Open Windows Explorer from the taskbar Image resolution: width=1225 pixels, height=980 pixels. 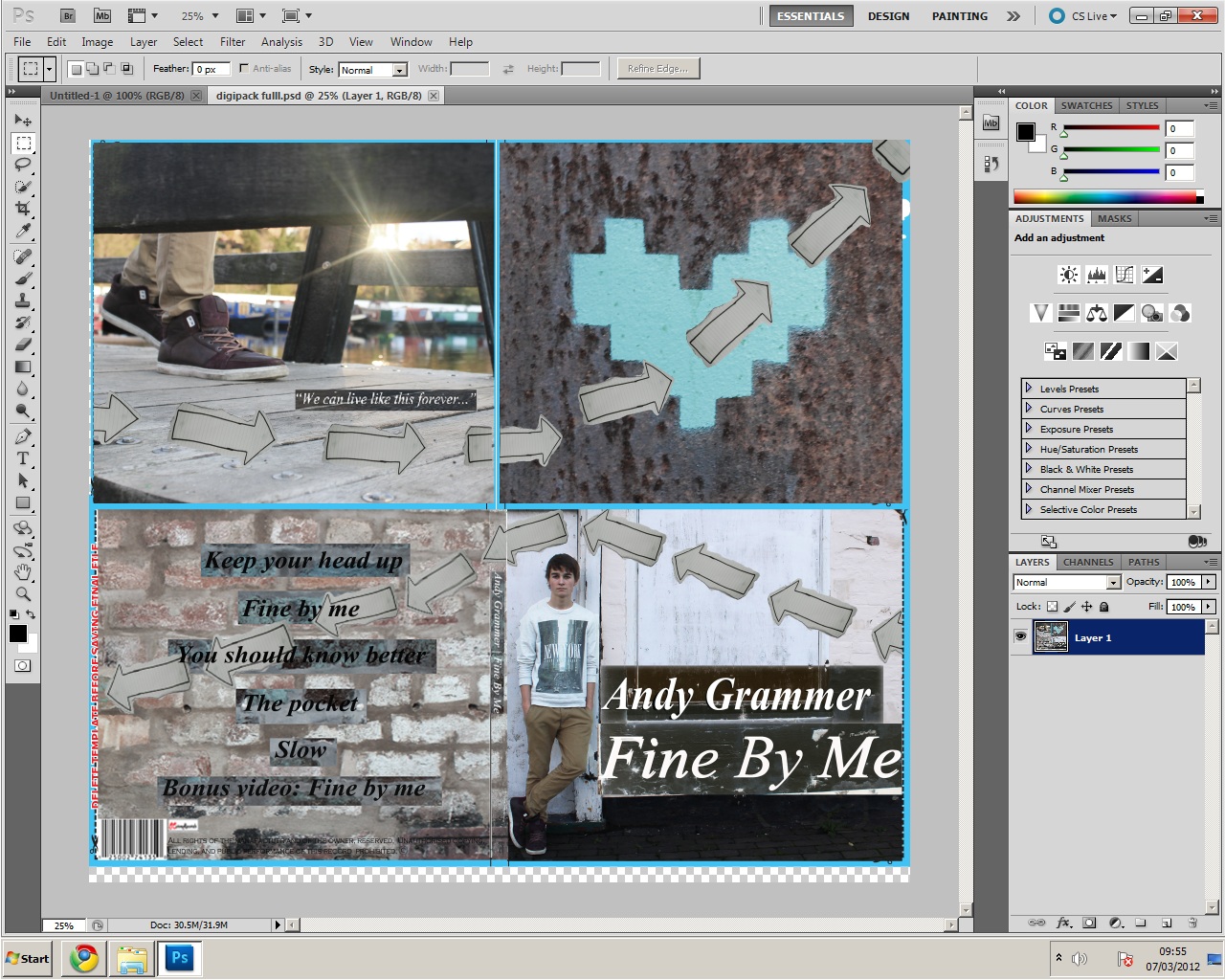click(131, 959)
